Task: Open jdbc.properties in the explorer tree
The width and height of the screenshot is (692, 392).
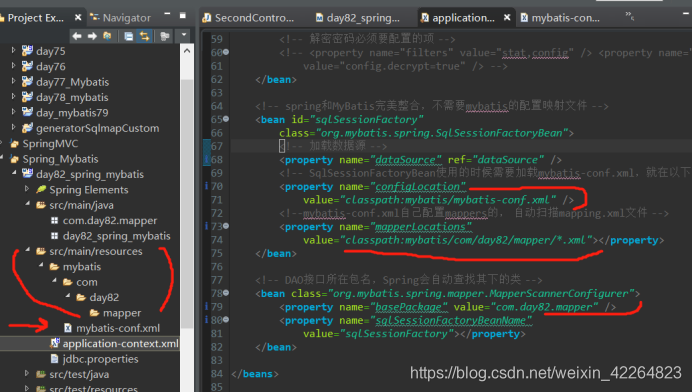Action: click(101, 359)
